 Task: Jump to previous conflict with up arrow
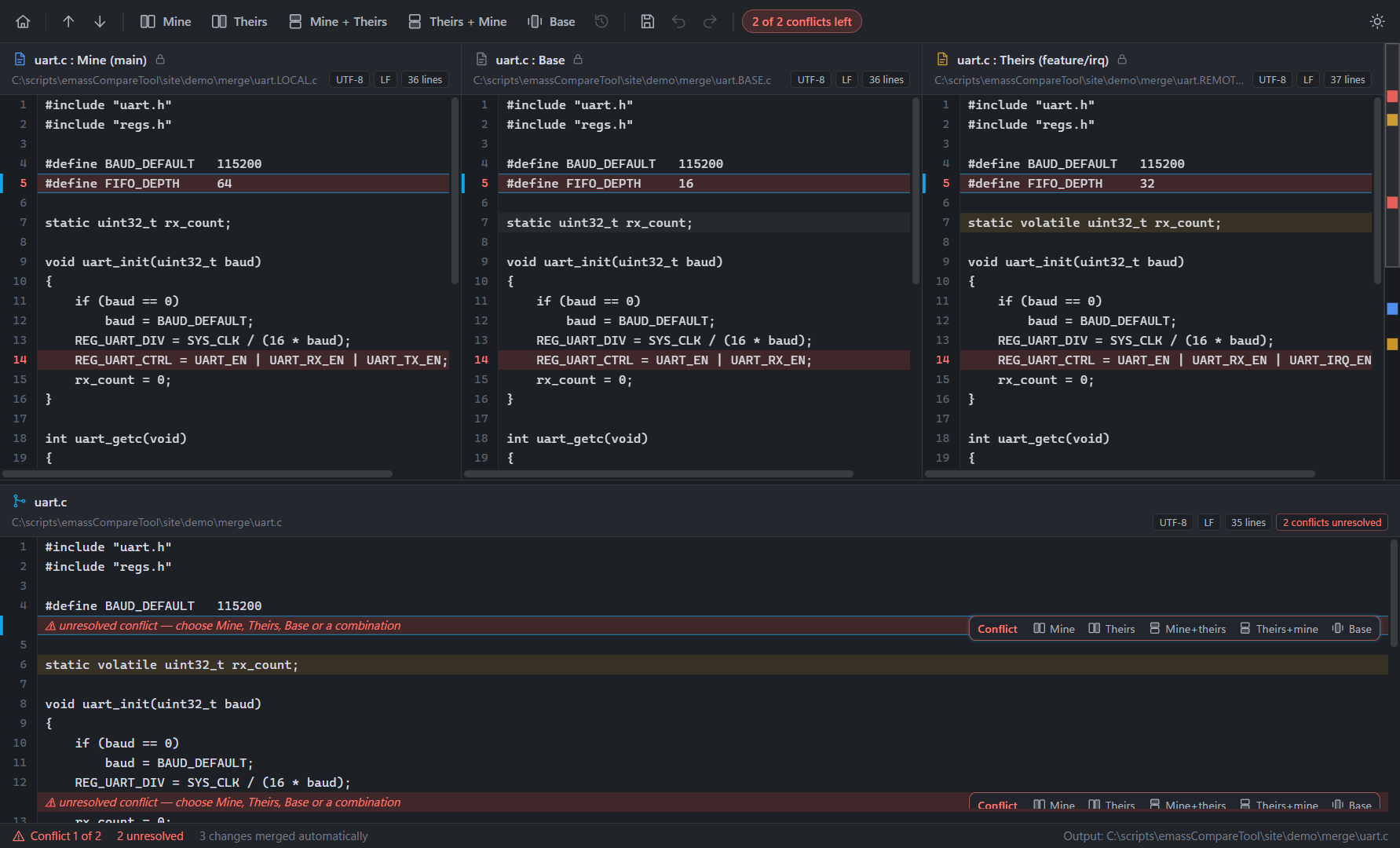pos(68,21)
